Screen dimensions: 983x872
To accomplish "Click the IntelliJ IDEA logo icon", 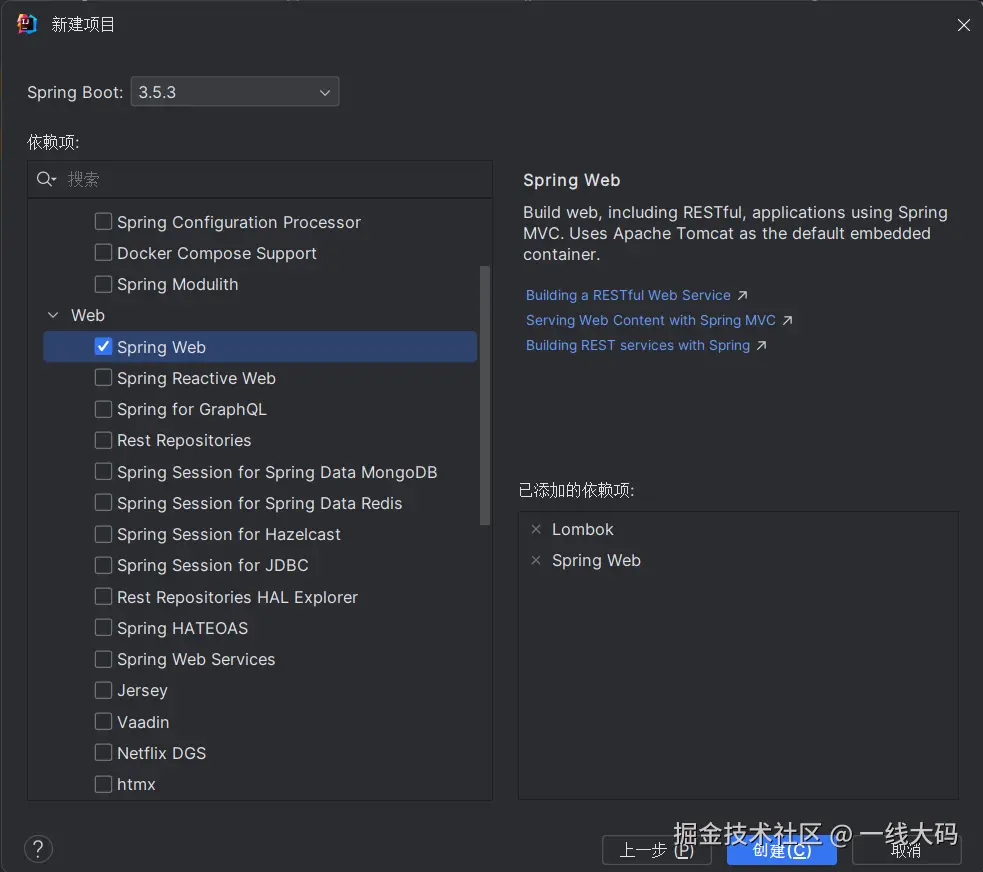I will click(27, 24).
